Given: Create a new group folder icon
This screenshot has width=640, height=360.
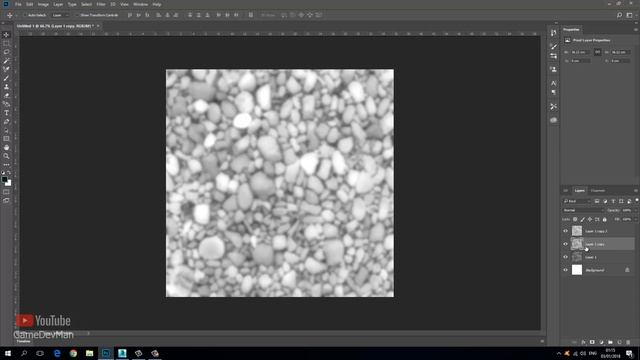Looking at the screenshot, I should pos(610,342).
